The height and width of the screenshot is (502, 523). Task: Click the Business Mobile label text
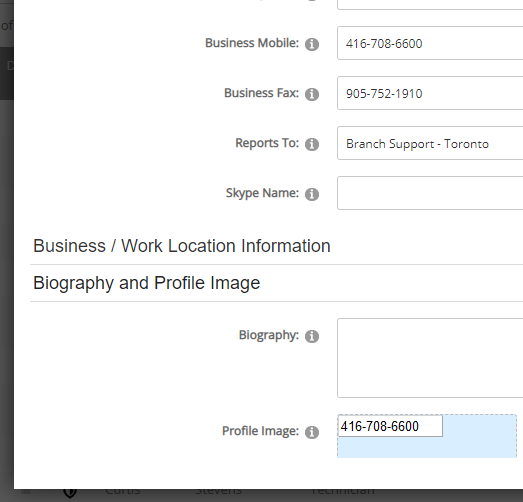(x=252, y=43)
